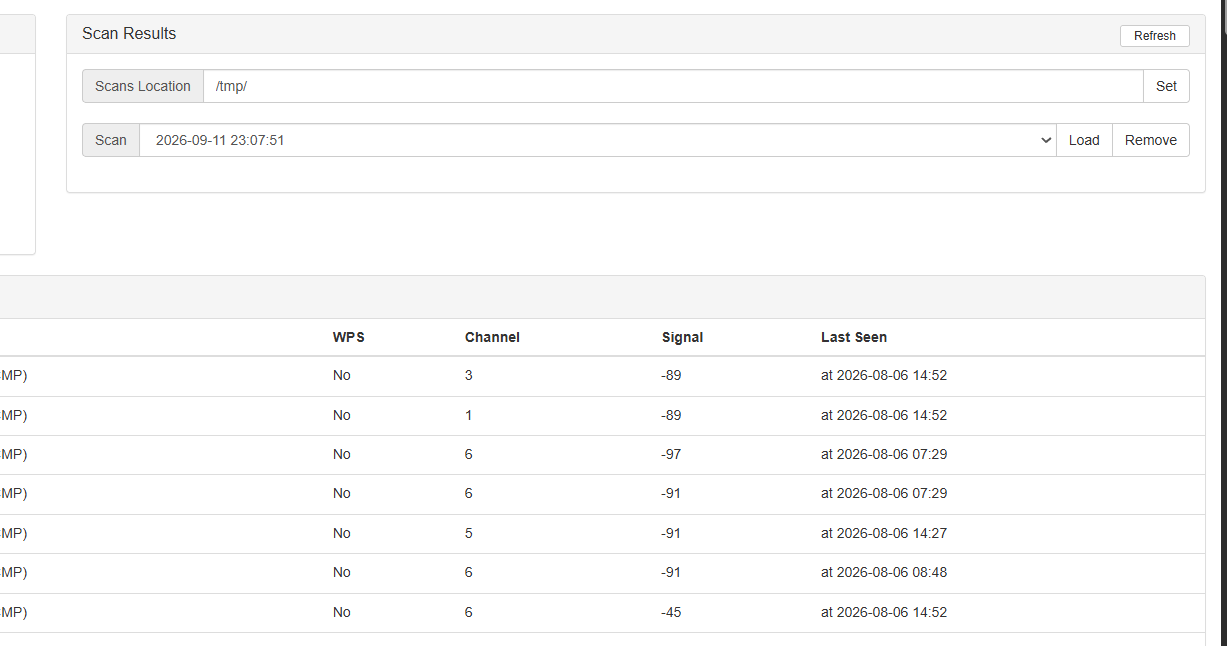Select the channel value 3 cell
The height and width of the screenshot is (646, 1227).
[x=469, y=375]
